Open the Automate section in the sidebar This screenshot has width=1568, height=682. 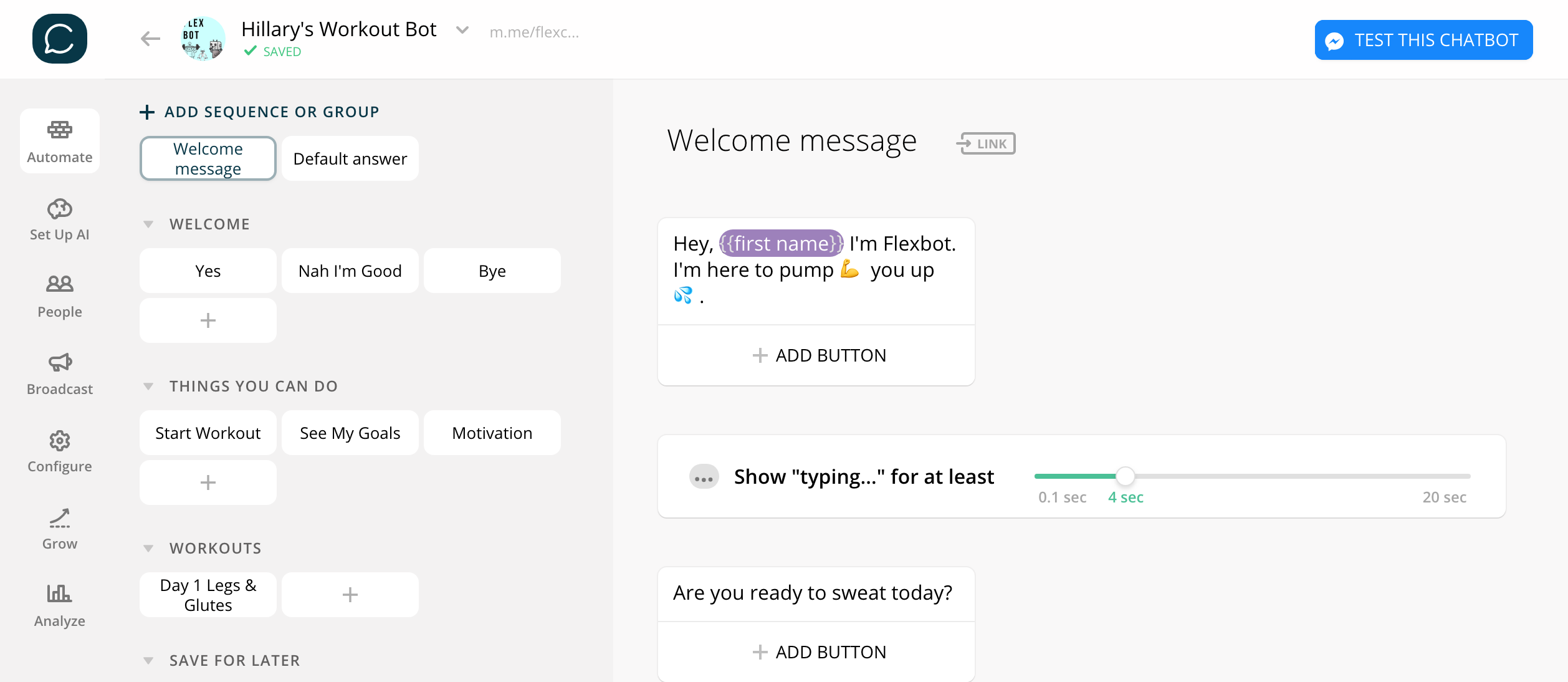(x=60, y=141)
